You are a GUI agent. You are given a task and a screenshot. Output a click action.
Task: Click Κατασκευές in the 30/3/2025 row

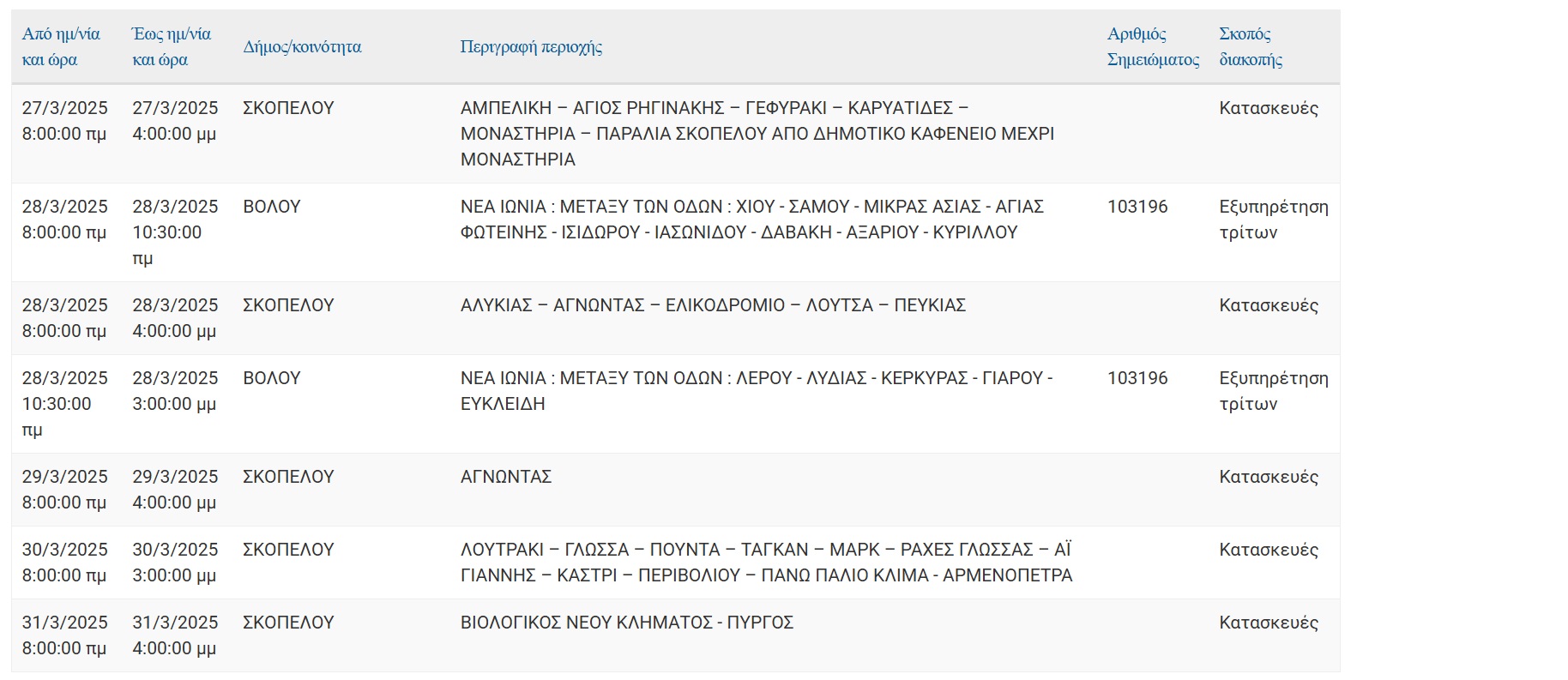(1268, 550)
